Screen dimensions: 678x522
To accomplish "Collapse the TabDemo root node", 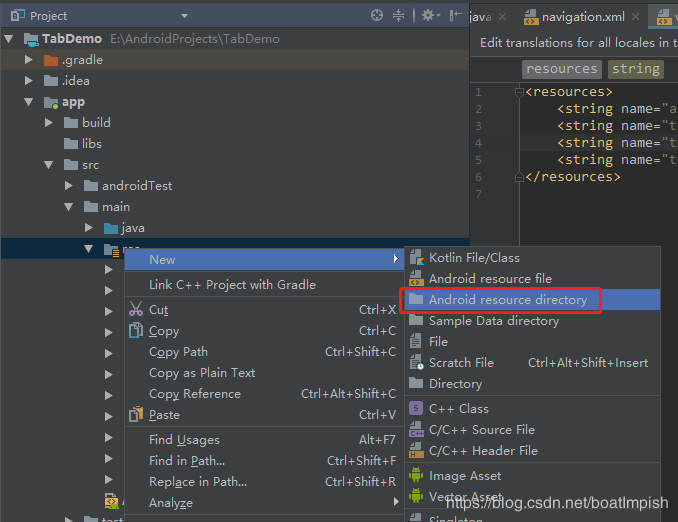I will click(x=8, y=39).
